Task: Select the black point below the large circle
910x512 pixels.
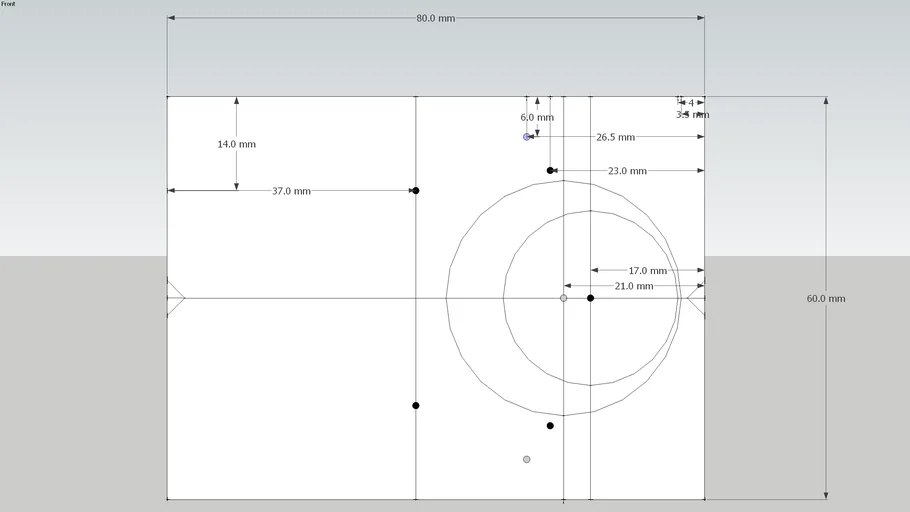Action: (550, 426)
